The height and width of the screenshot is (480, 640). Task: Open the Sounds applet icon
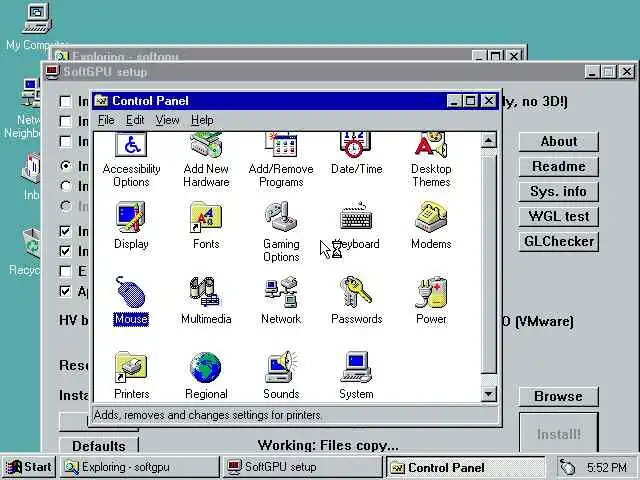[x=281, y=367]
